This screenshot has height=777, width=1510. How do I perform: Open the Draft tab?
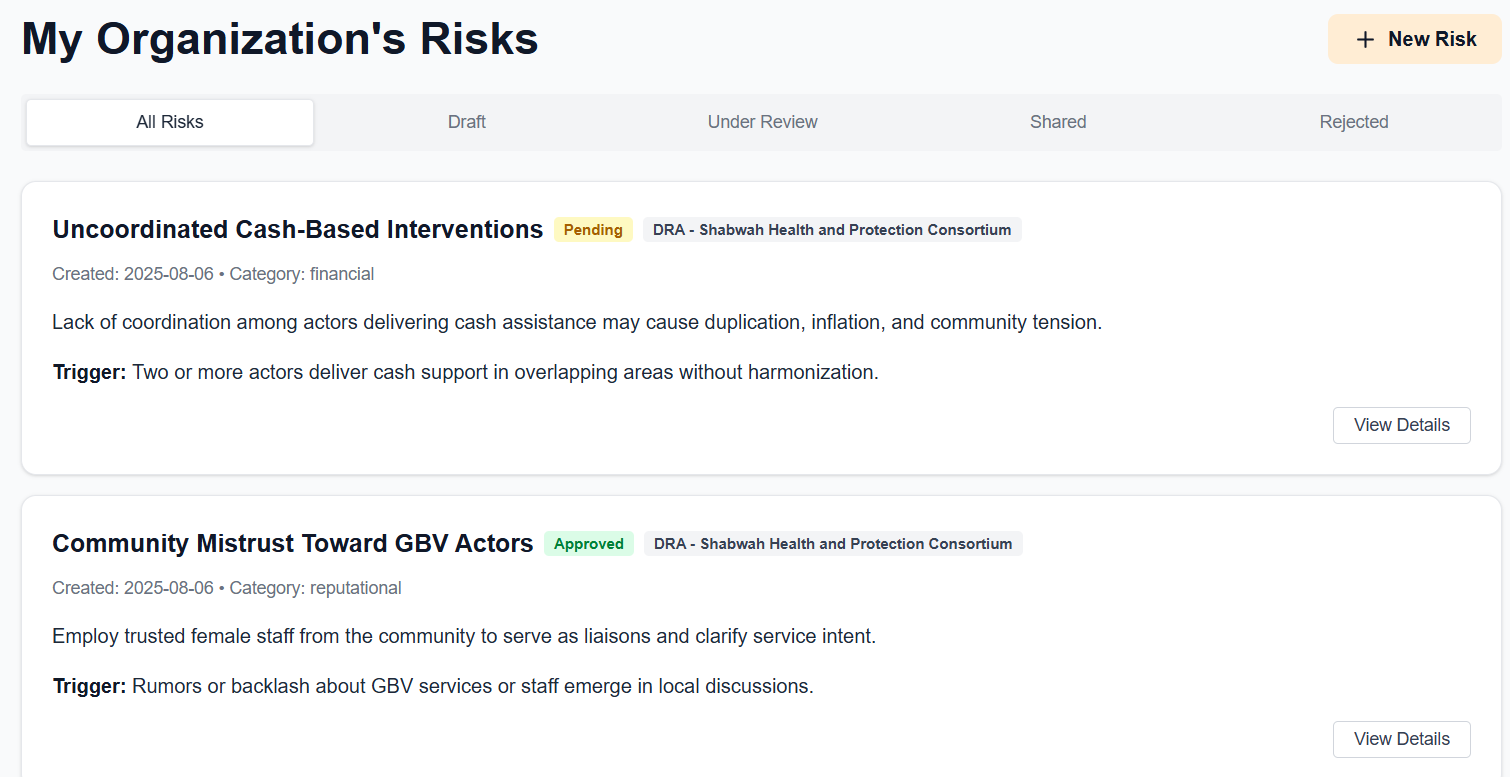tap(466, 122)
